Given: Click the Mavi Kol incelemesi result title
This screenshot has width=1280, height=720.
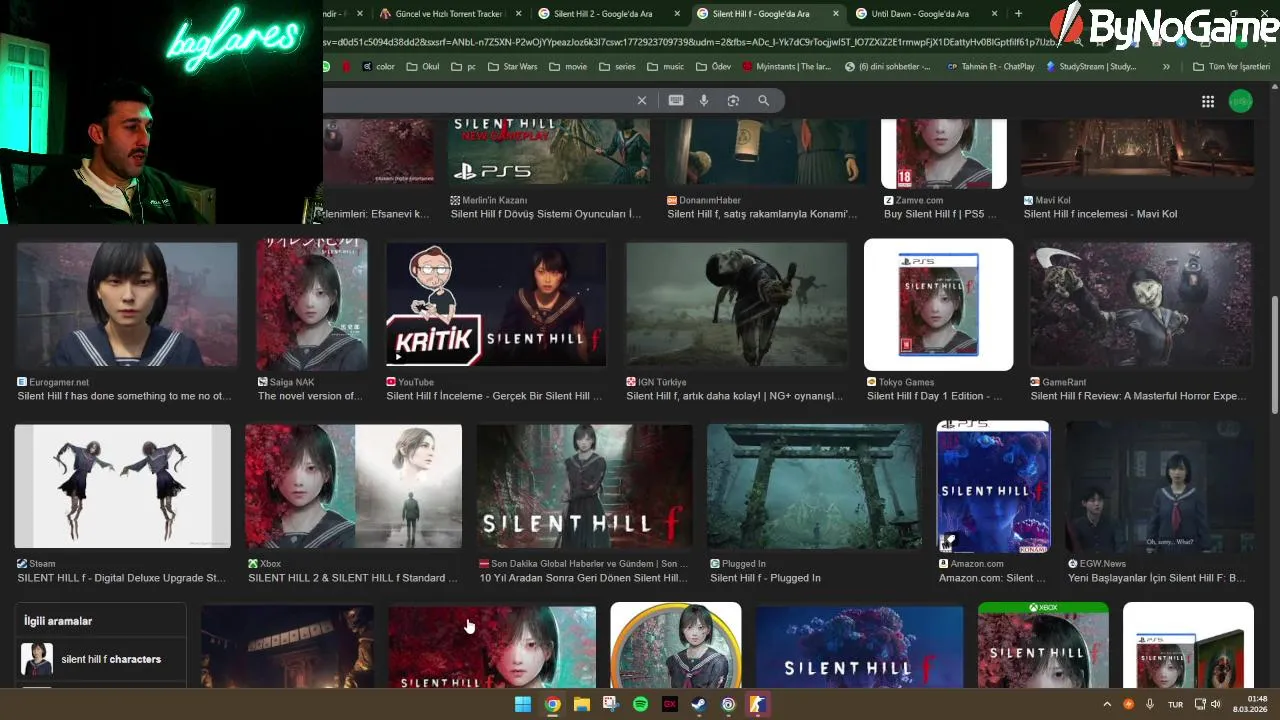Looking at the screenshot, I should tap(1100, 214).
